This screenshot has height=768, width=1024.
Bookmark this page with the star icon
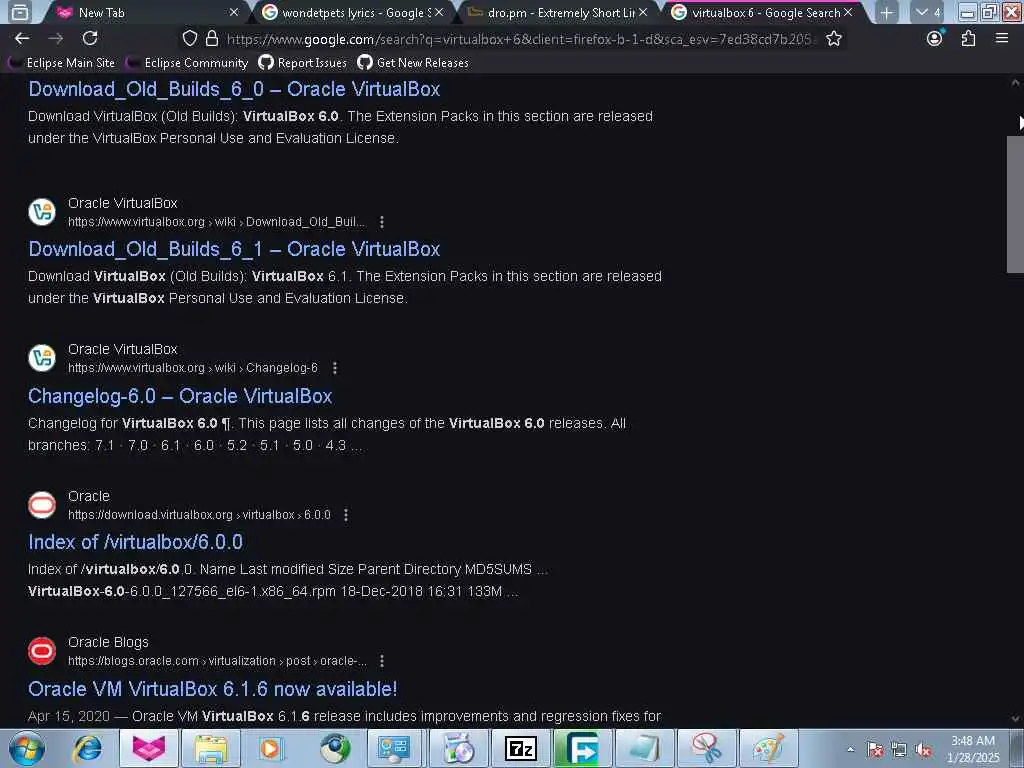point(834,39)
